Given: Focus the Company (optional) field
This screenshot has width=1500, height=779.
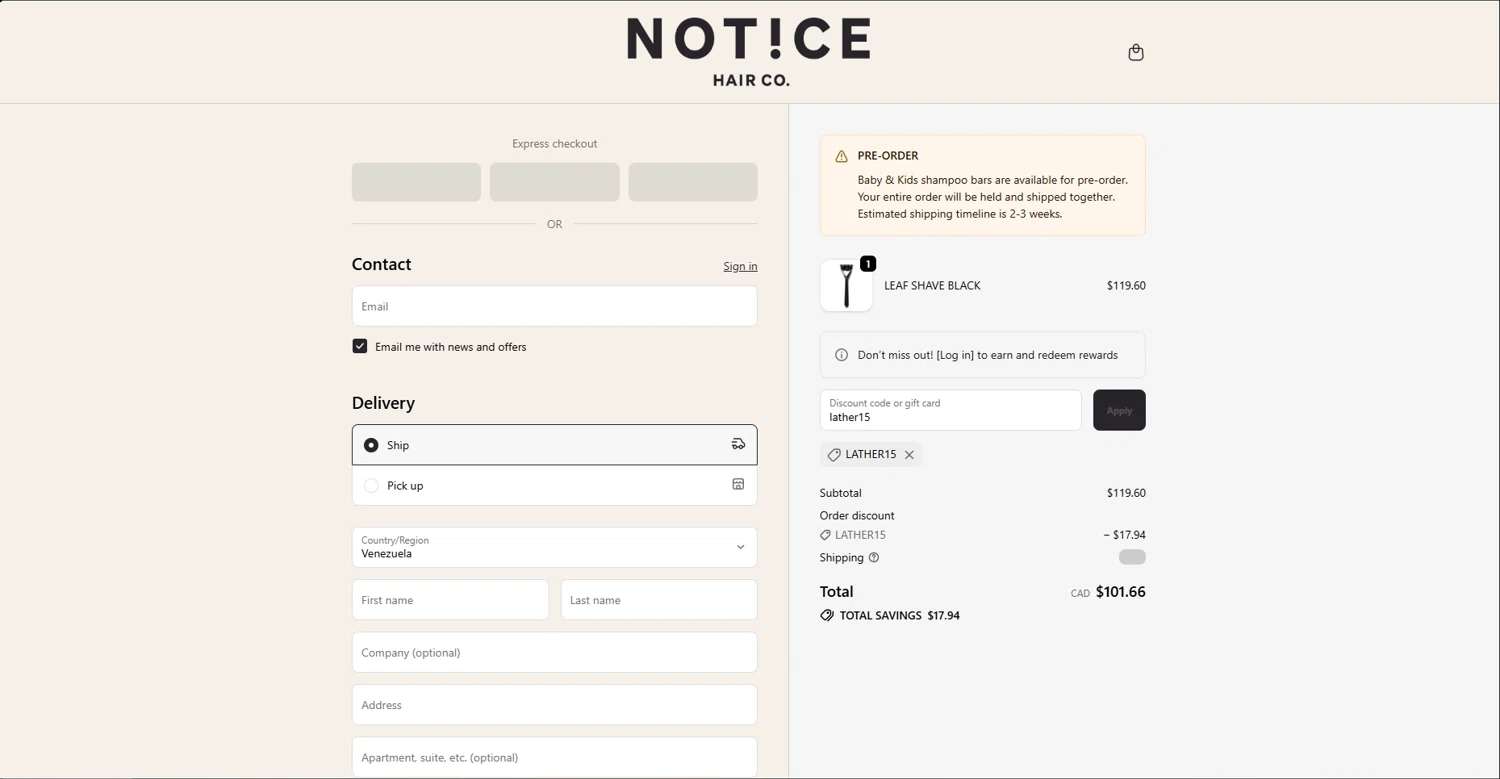Looking at the screenshot, I should [x=554, y=652].
